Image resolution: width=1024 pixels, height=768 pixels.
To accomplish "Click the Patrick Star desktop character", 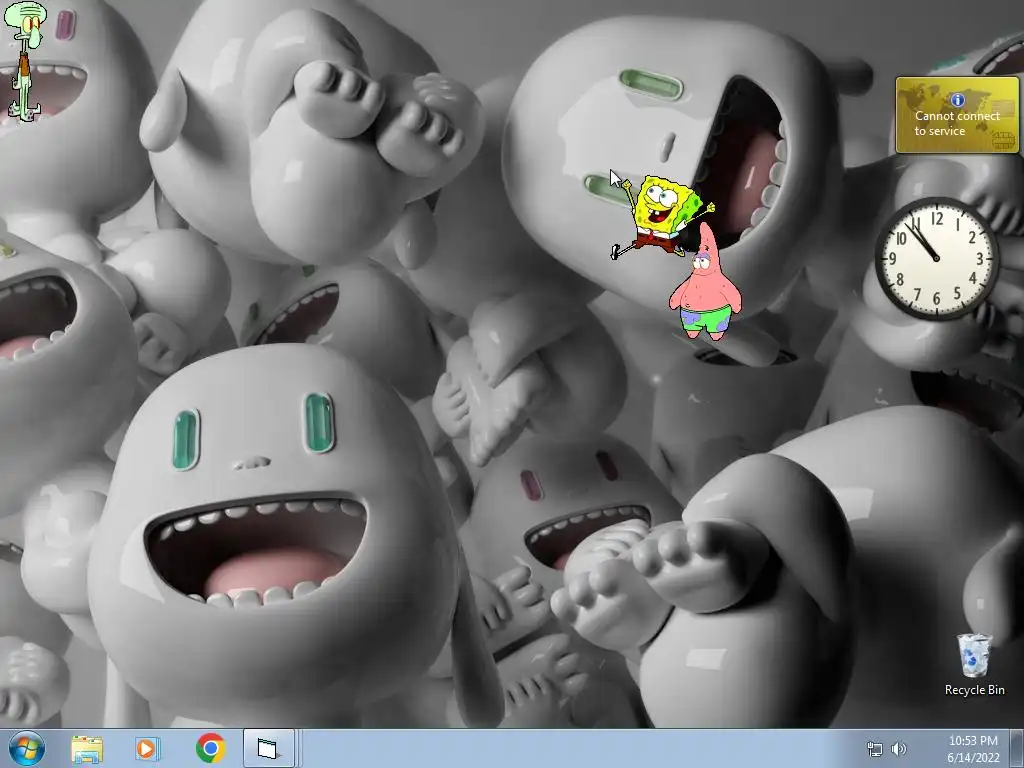I will click(705, 282).
